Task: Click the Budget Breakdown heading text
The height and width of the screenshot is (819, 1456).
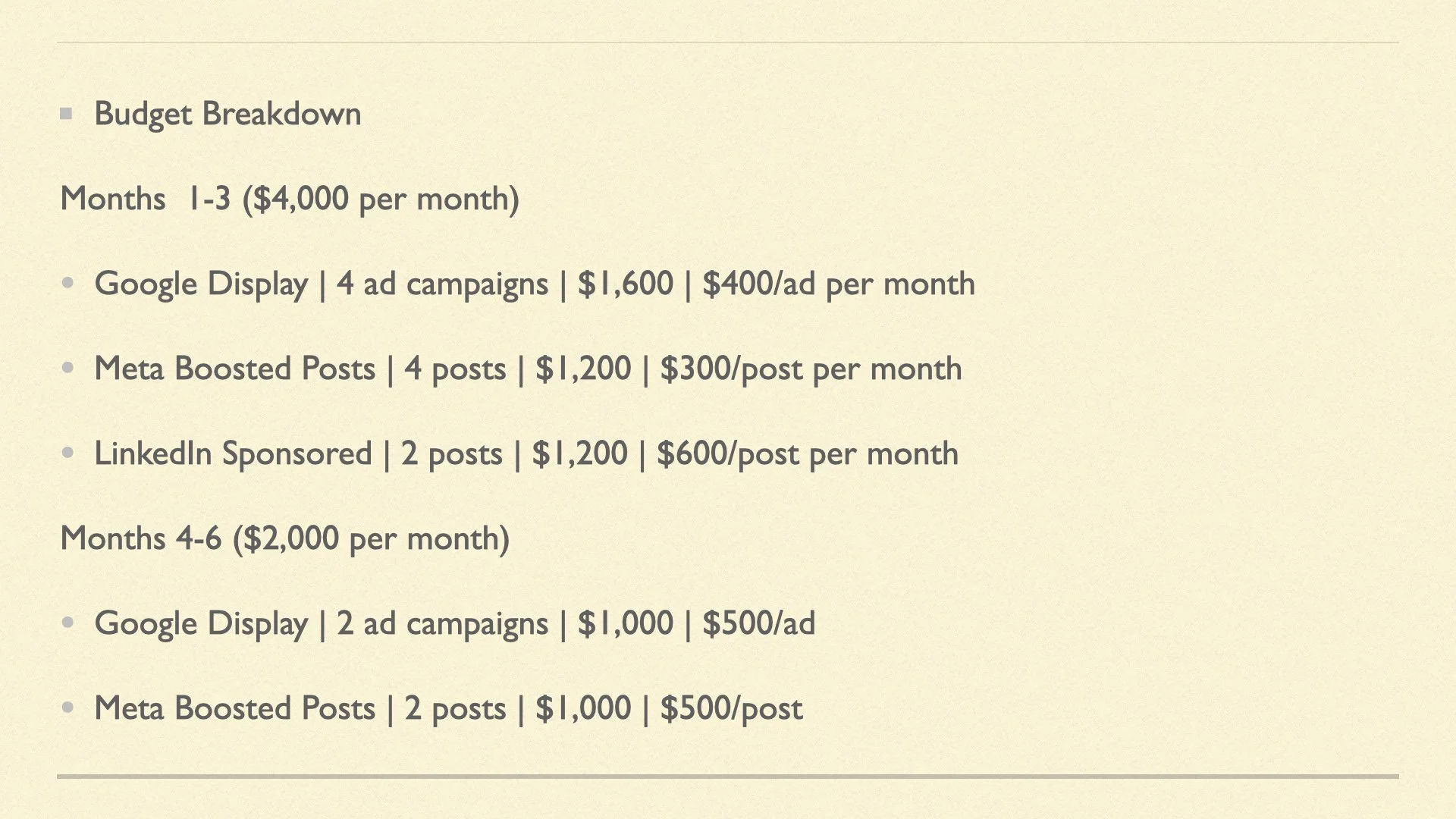Action: point(227,115)
